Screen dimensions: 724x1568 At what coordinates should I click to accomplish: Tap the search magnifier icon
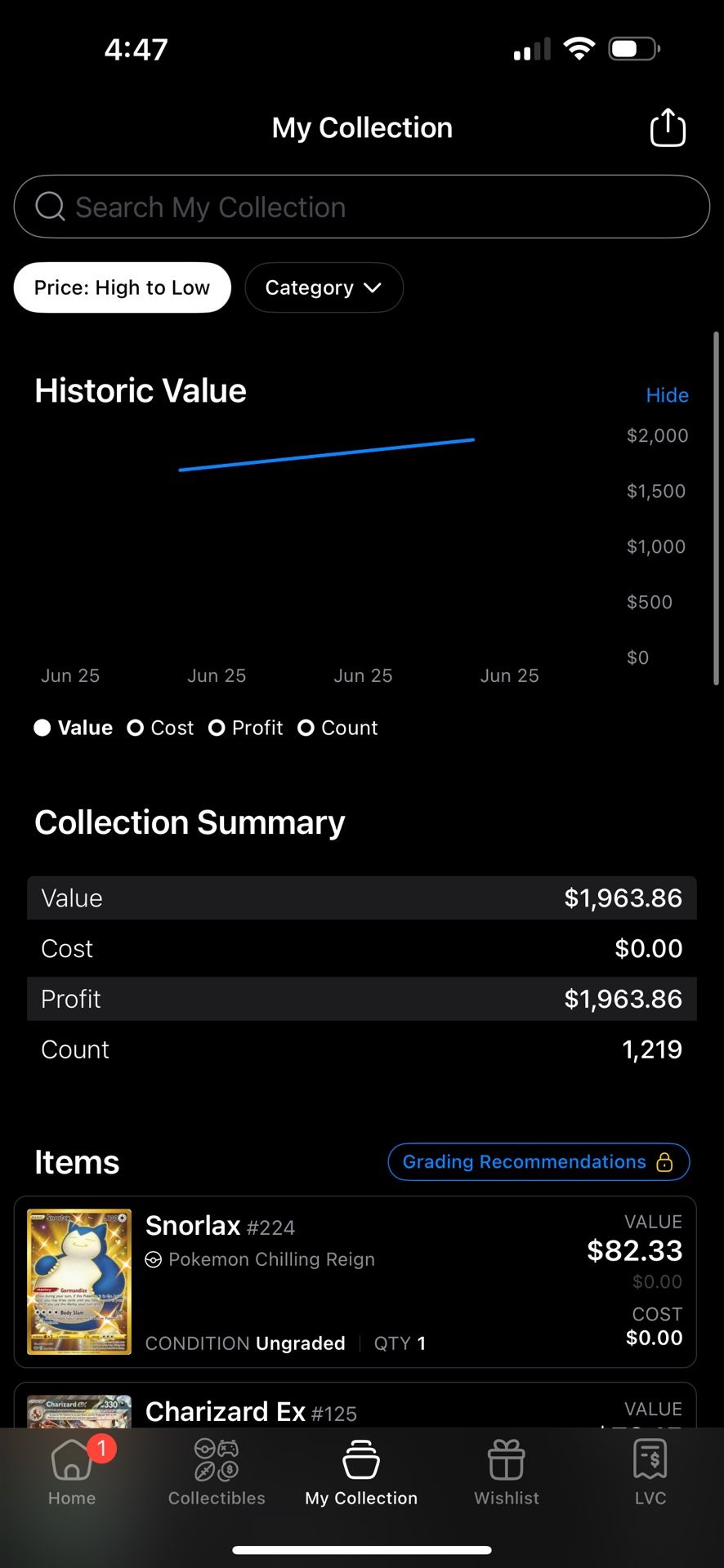tap(50, 207)
